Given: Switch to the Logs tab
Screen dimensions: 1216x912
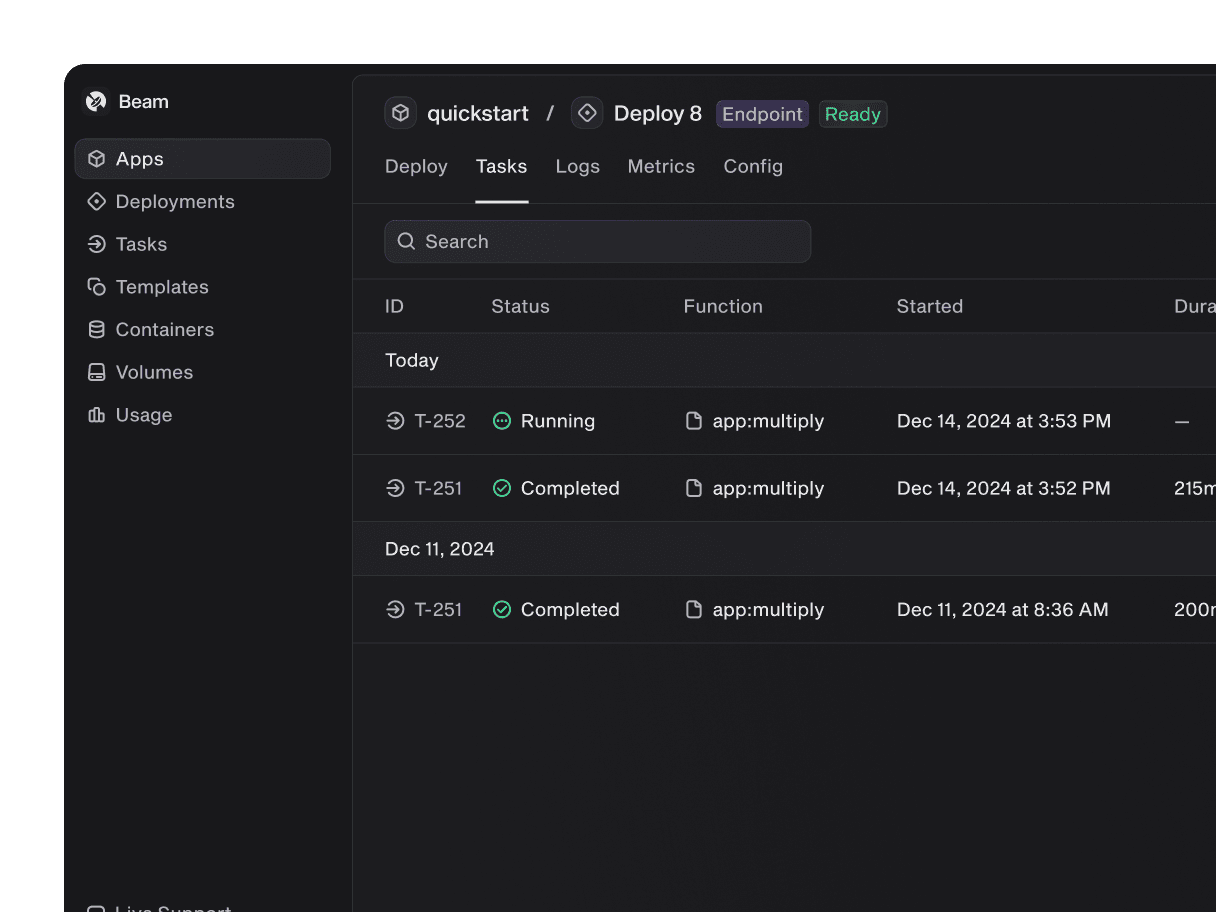Looking at the screenshot, I should coord(577,167).
